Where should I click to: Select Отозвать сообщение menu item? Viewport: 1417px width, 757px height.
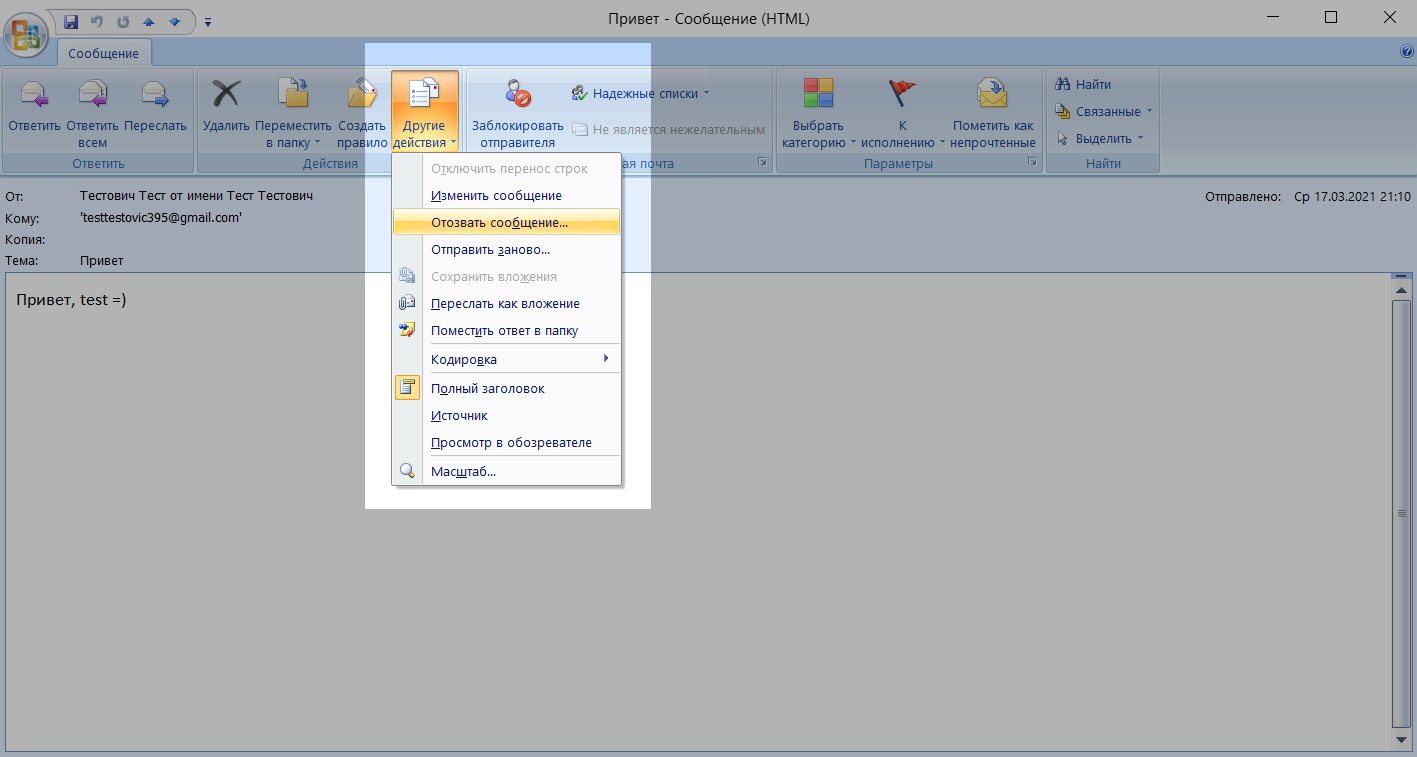click(499, 223)
